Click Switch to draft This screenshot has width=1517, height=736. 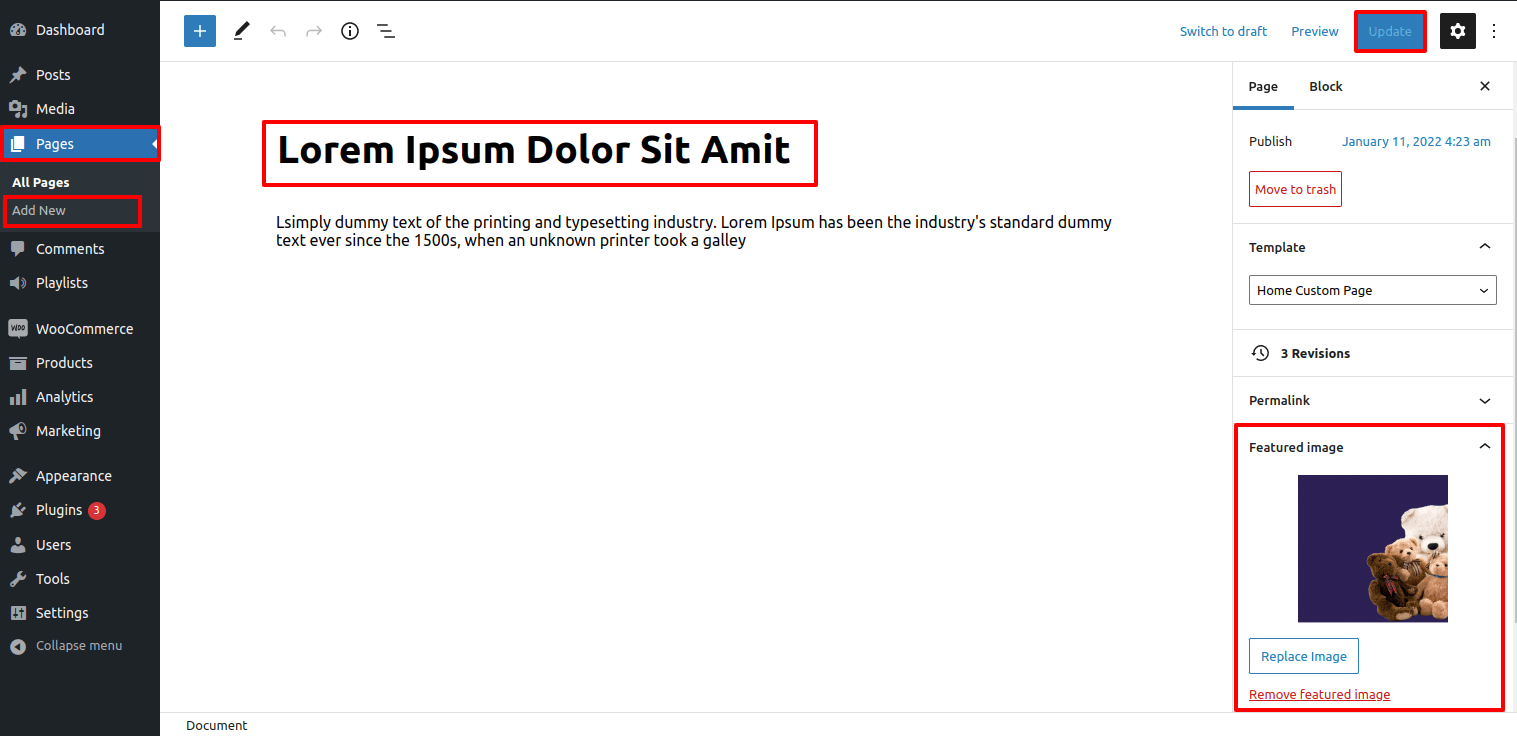(x=1223, y=31)
